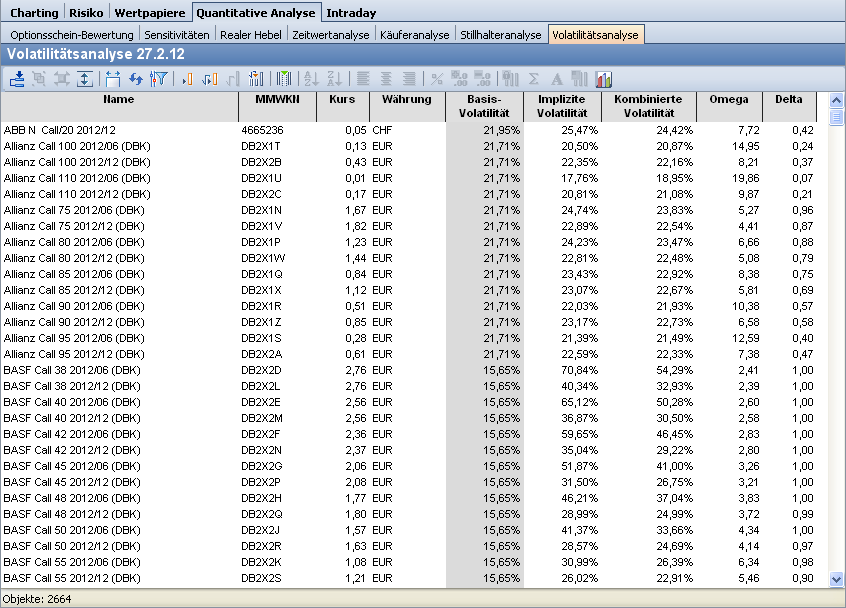Select the Sensitivitäten sub-tab

point(177,35)
